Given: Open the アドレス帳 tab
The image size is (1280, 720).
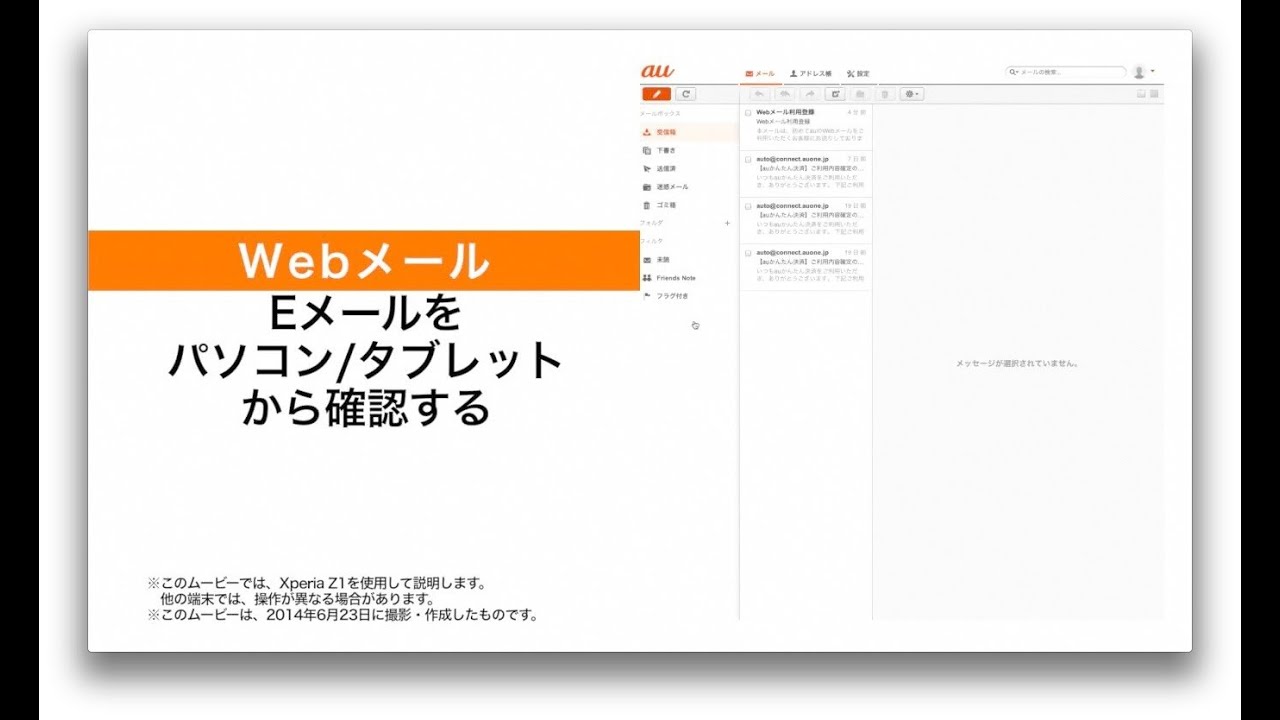Looking at the screenshot, I should coord(810,74).
